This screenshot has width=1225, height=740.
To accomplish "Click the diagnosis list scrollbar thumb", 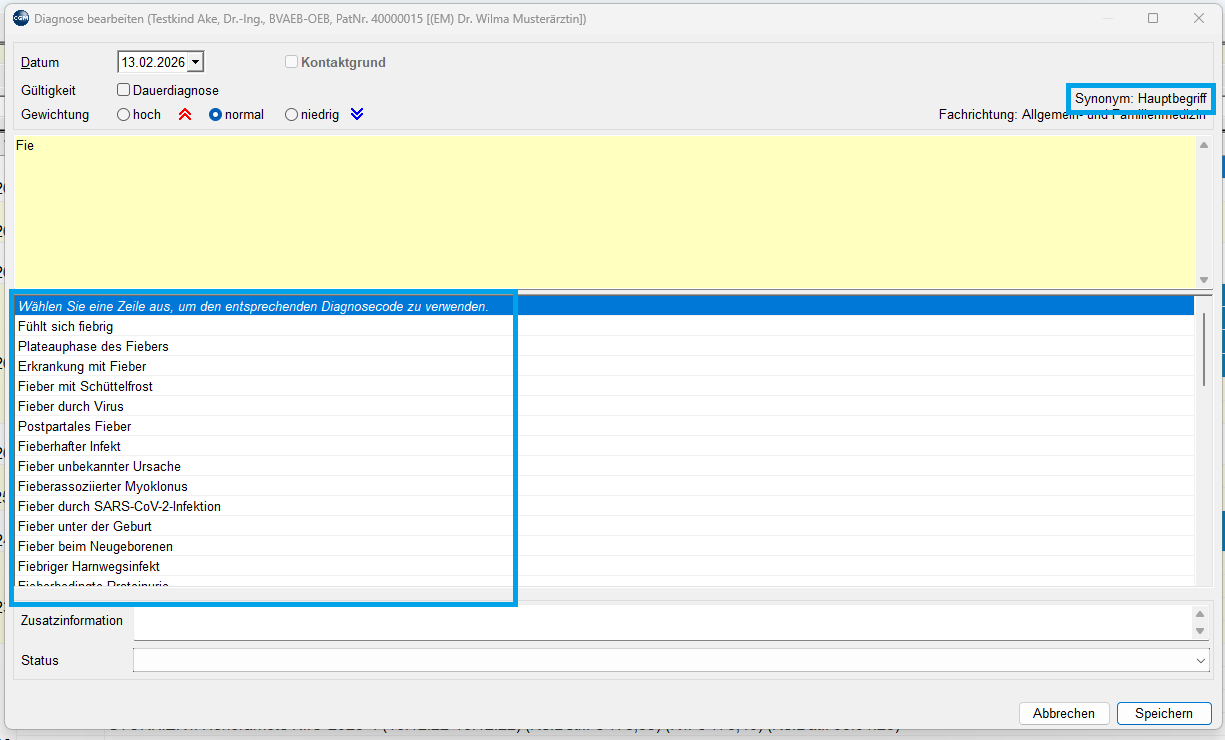I will click(1204, 348).
